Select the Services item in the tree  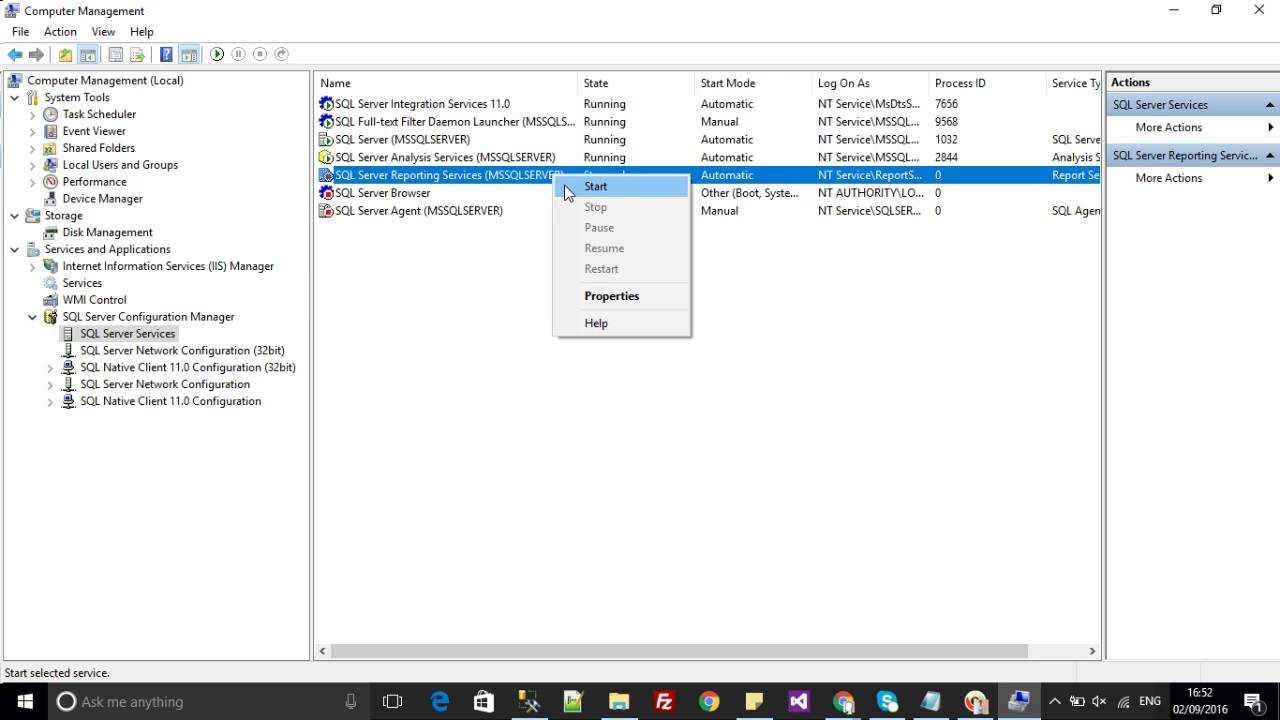pos(82,283)
